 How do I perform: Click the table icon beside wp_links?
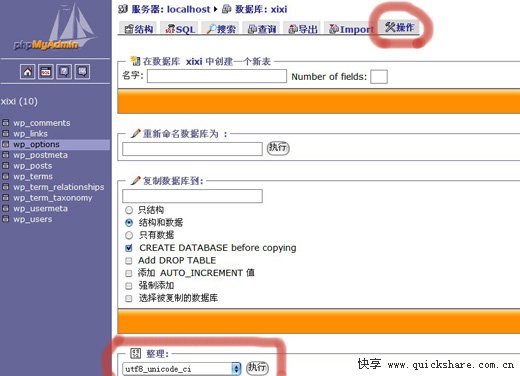[5, 133]
